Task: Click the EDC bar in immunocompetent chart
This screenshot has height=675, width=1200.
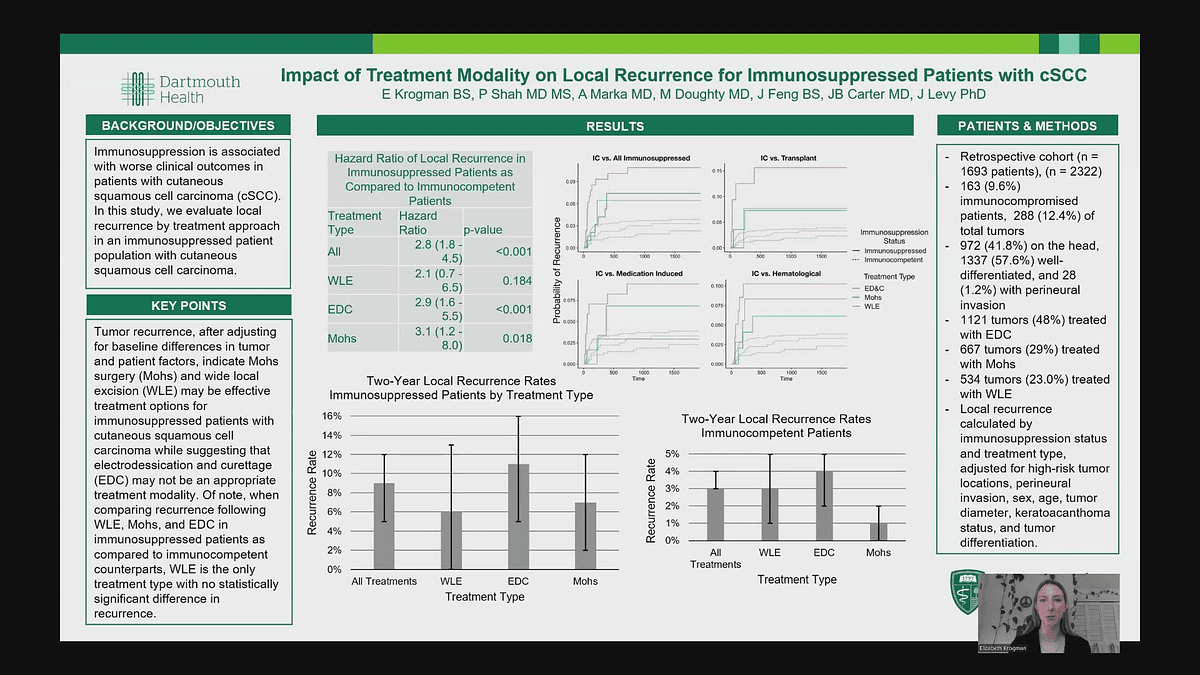Action: pyautogui.click(x=825, y=506)
